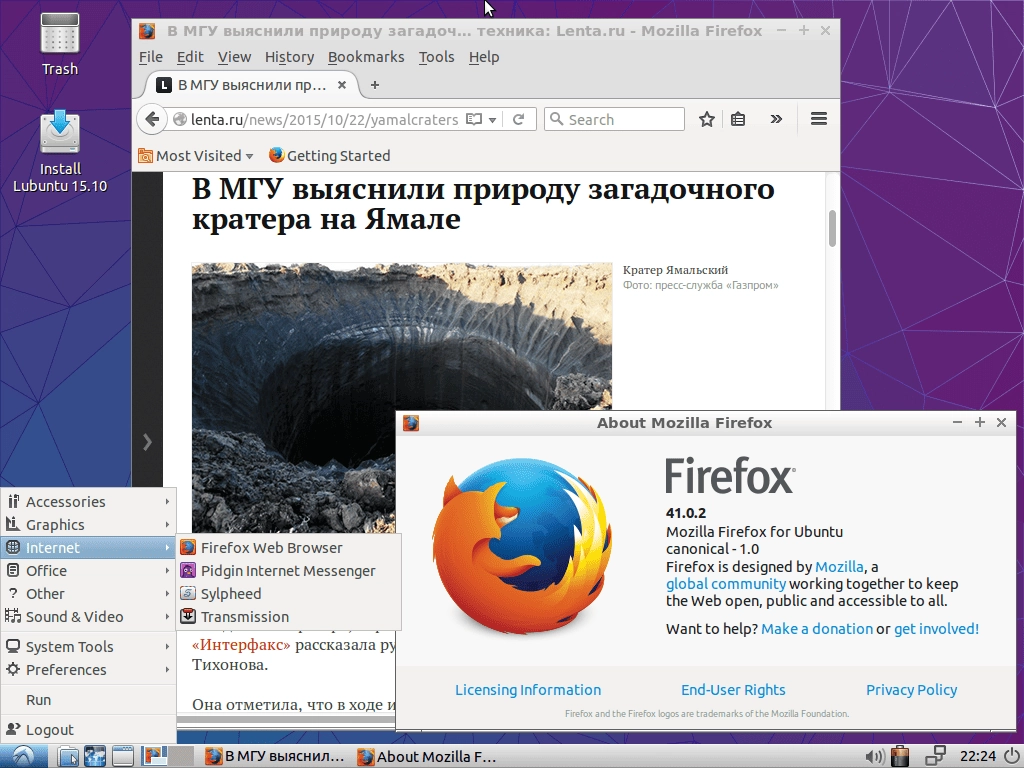1024x768 pixels.
Task: Open the web browser globe taskbar launcher
Action: (95, 756)
